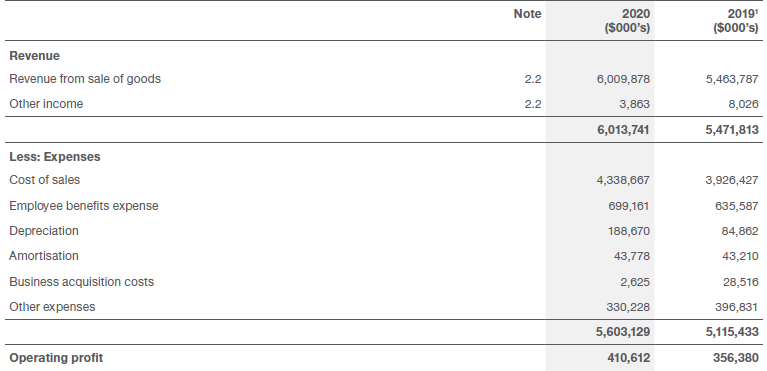Screen dimensions: 767x371
Task: Select the 2019 ($000's) column header
Action: pyautogui.click(x=736, y=21)
